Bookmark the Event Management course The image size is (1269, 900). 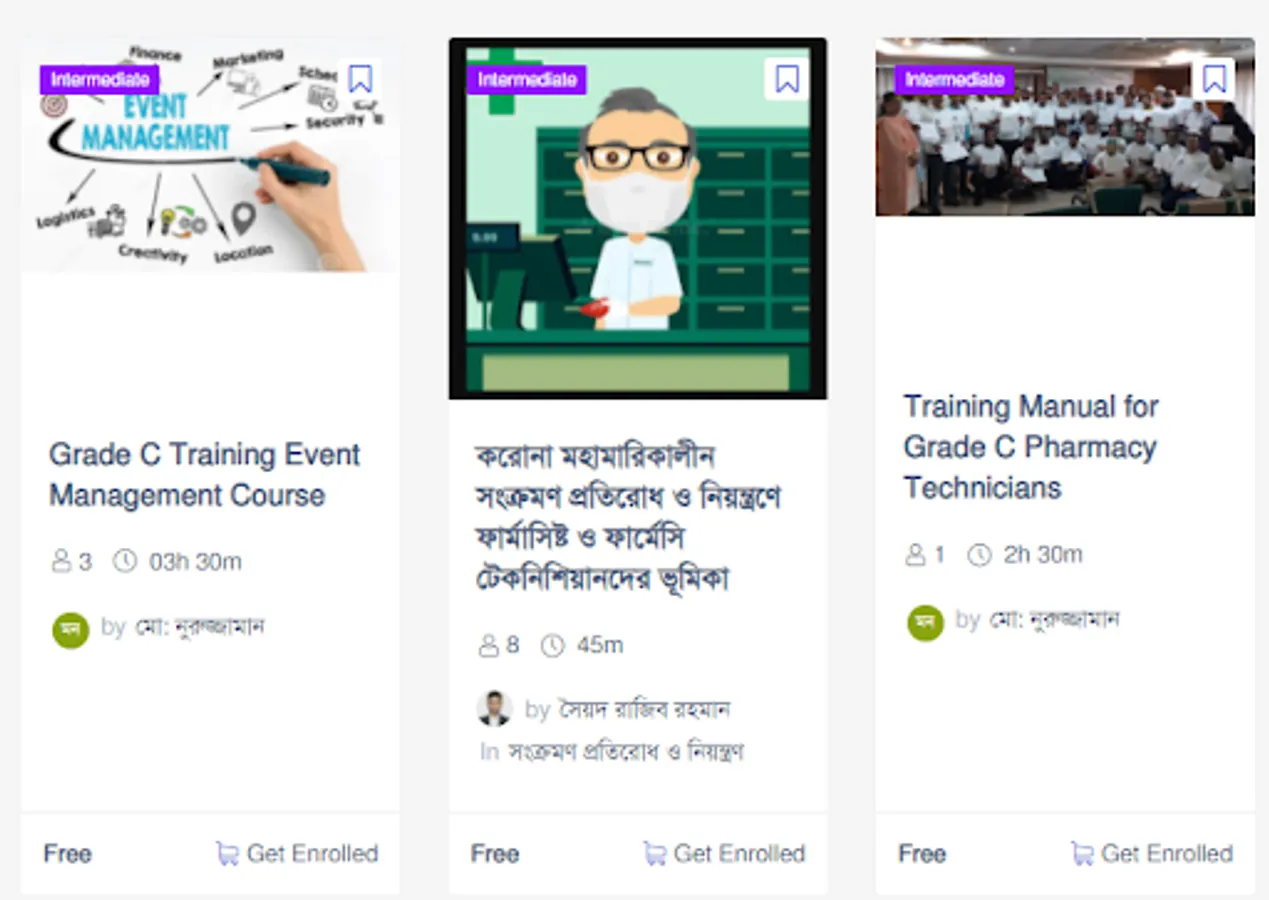coord(360,79)
